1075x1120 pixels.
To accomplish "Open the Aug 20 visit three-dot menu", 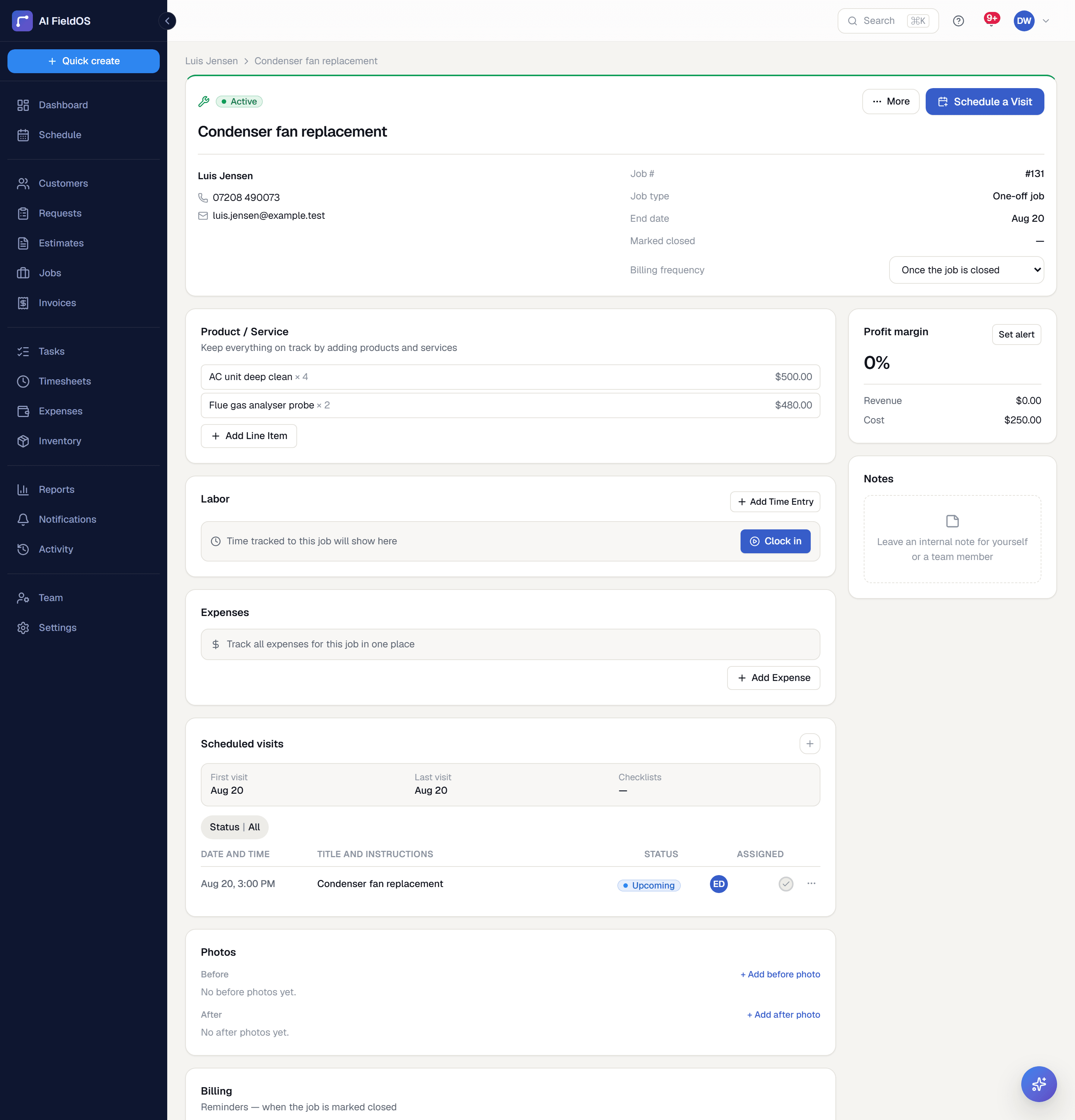I will point(811,883).
